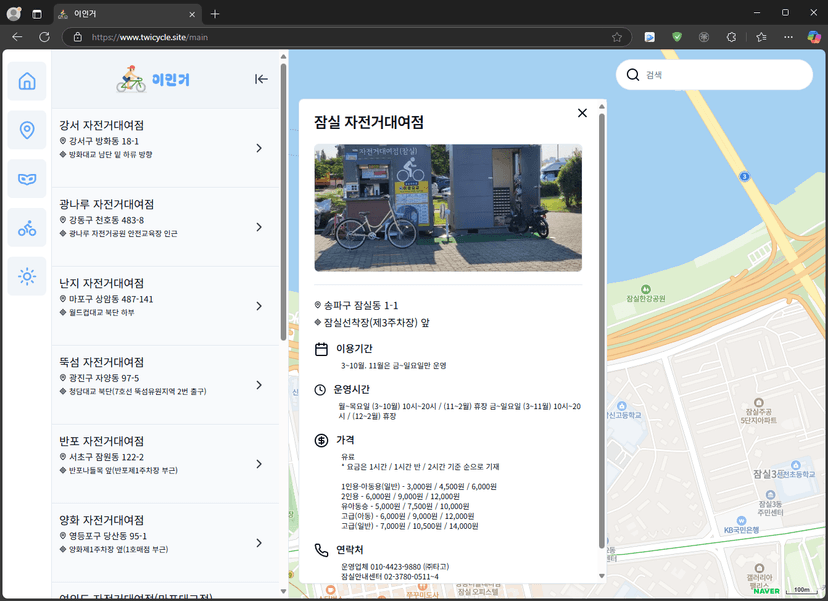Click the detail panel scrollbar
The height and width of the screenshot is (601, 828).
[601, 331]
